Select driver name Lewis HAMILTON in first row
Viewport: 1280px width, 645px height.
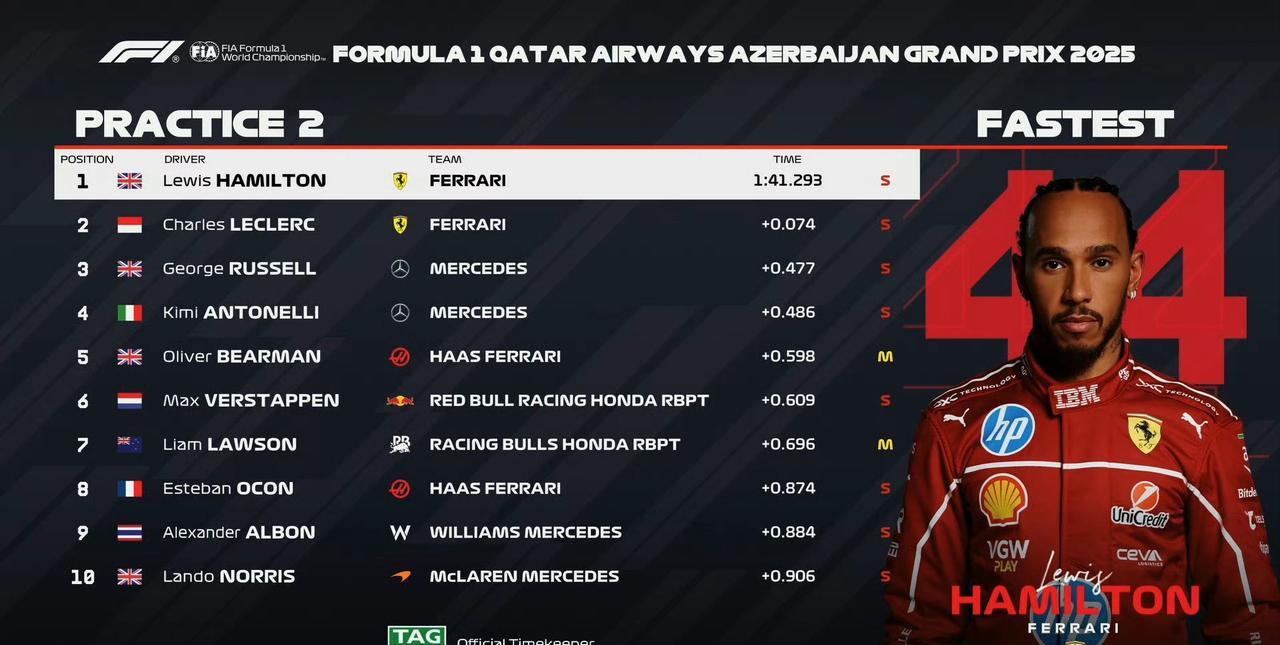(244, 181)
